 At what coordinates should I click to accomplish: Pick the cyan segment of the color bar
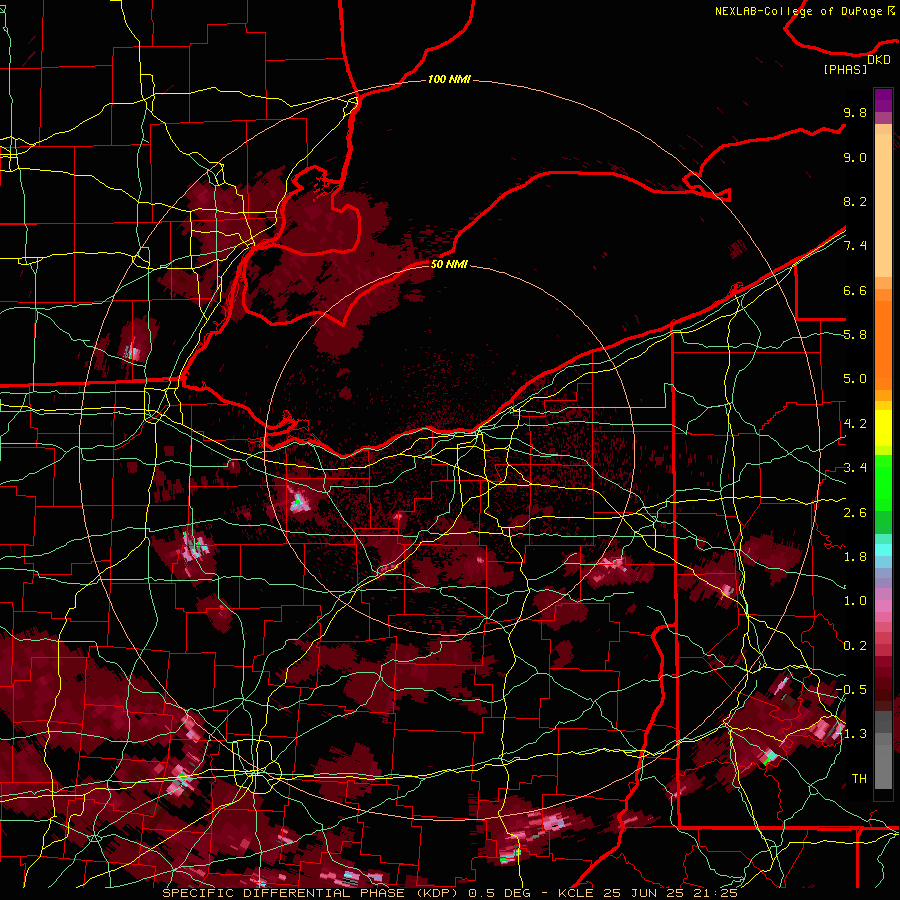(883, 550)
